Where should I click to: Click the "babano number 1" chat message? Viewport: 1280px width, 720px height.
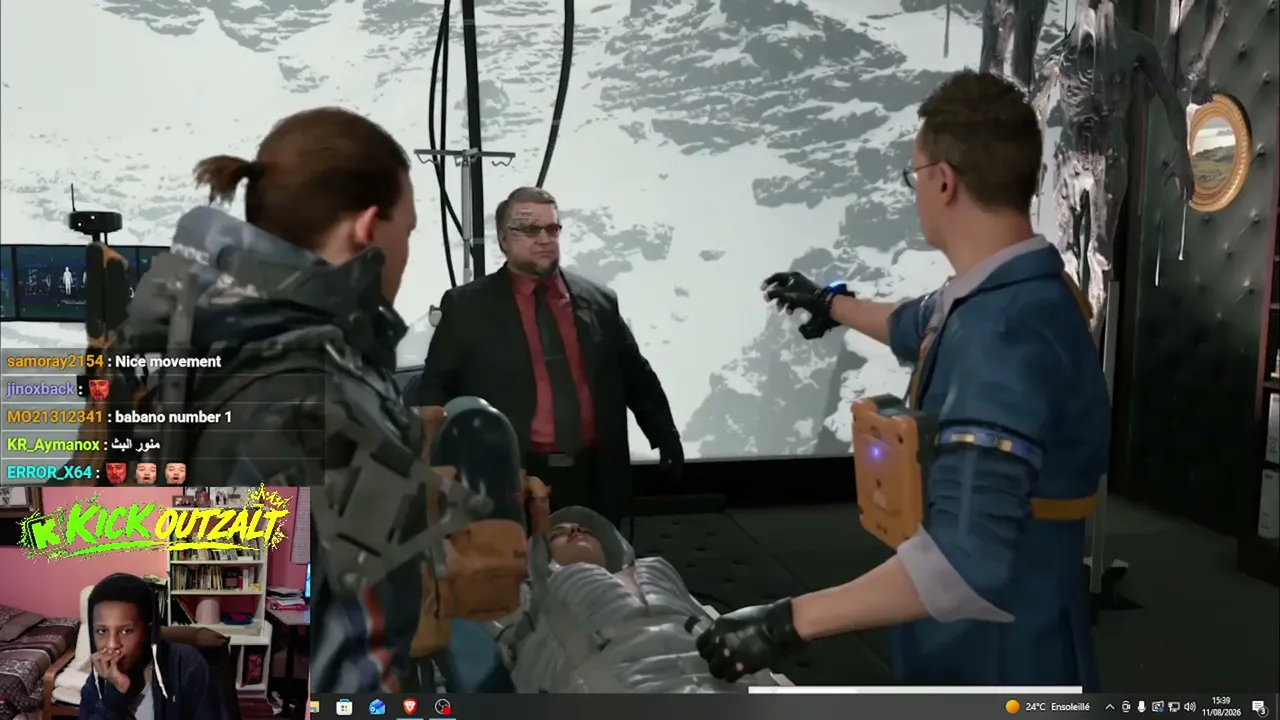(x=173, y=417)
